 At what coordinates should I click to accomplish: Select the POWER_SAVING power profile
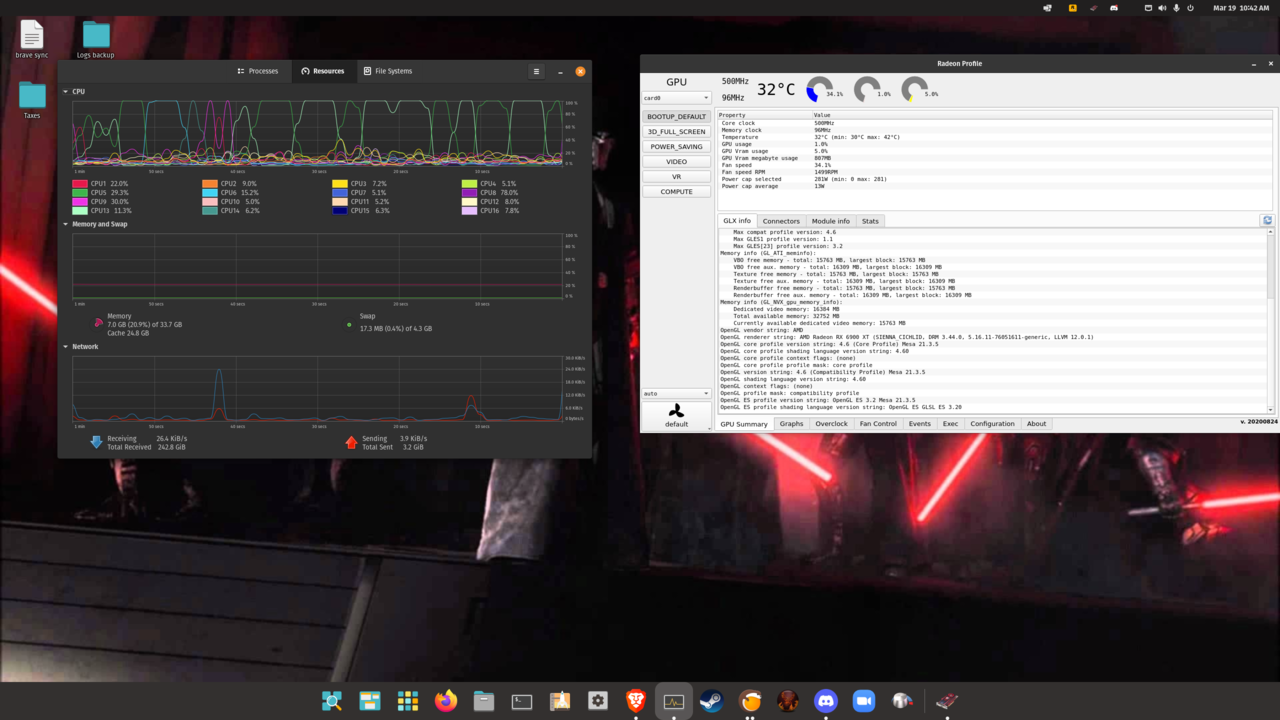coord(677,147)
